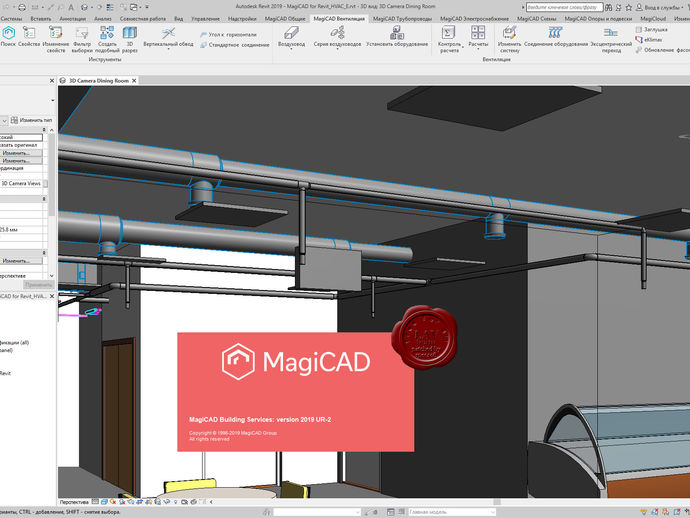Open the MagiCAD Трубопроводы tab
The width and height of the screenshot is (690, 518).
pos(402,19)
